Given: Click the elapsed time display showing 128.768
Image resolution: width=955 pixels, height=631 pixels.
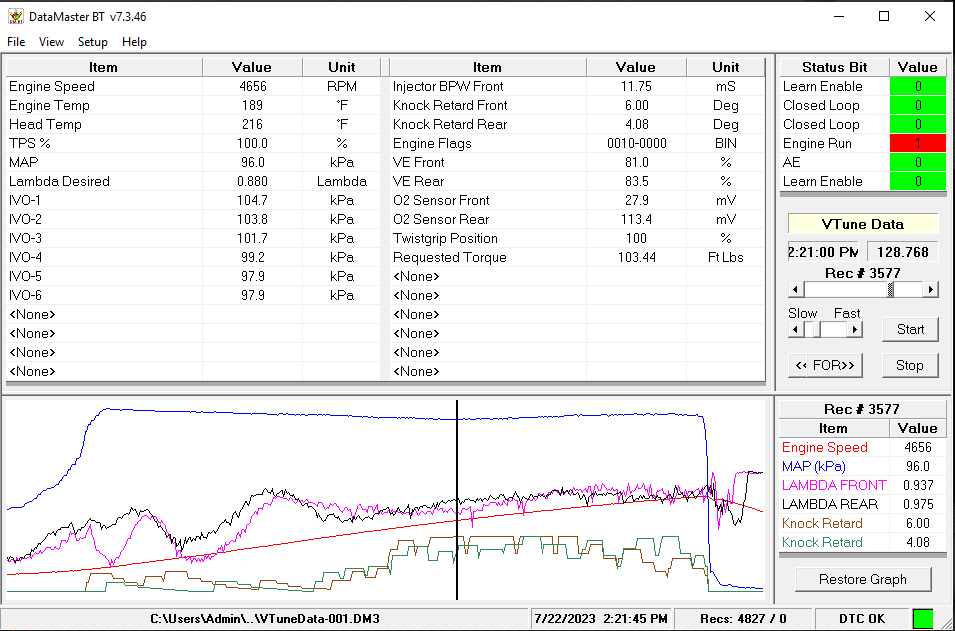Looking at the screenshot, I should coord(901,253).
